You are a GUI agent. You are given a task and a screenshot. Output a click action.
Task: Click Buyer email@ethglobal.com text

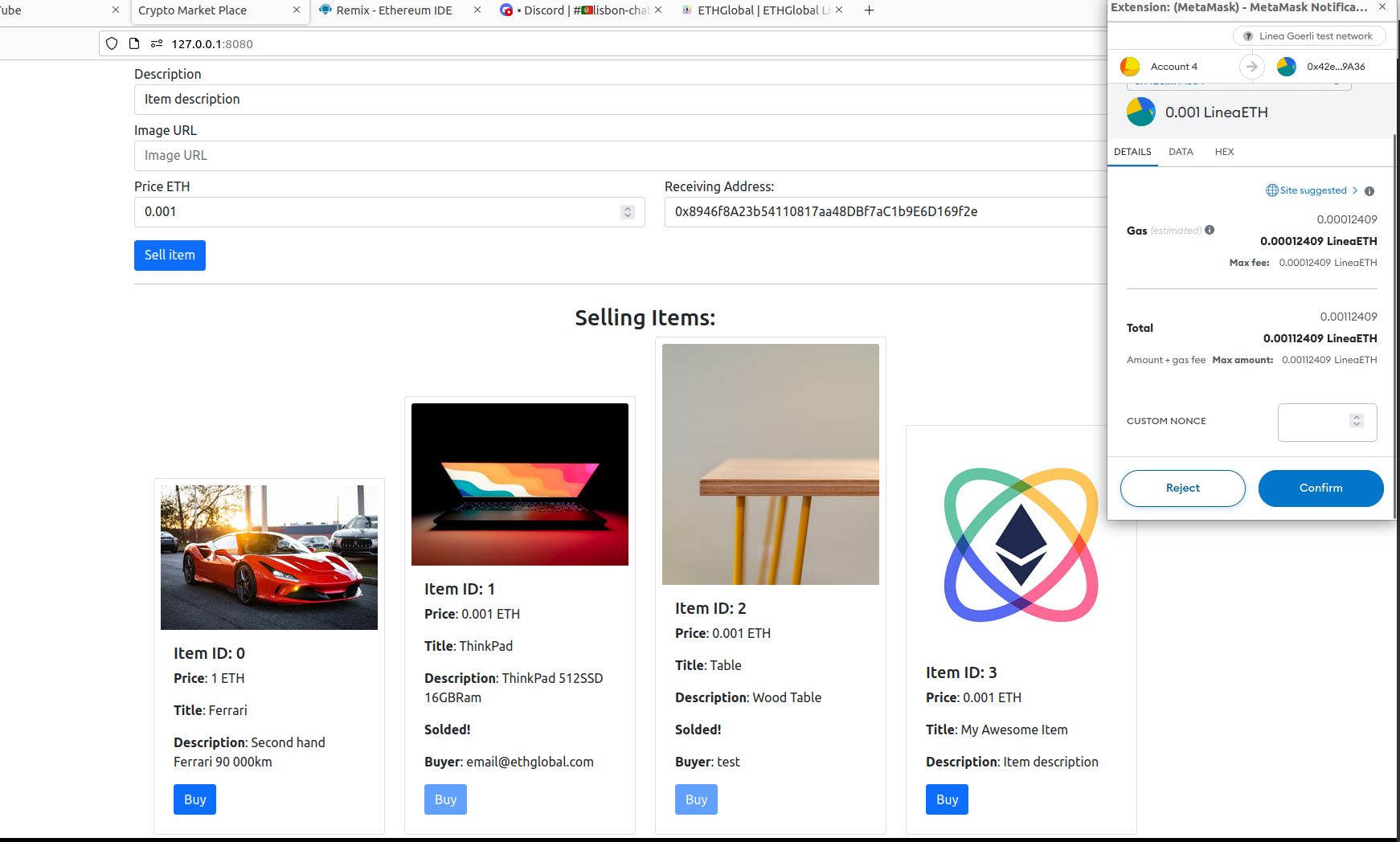coord(509,762)
